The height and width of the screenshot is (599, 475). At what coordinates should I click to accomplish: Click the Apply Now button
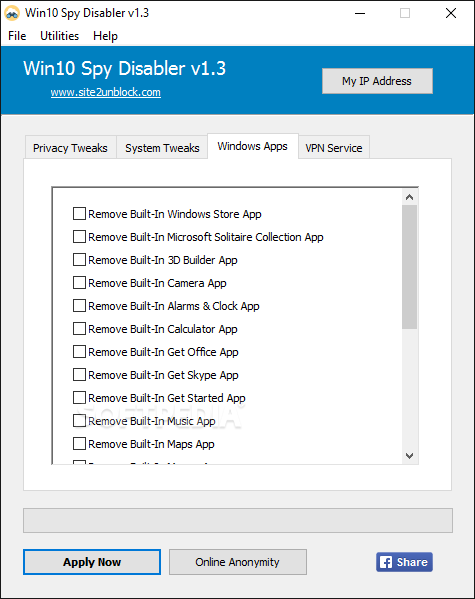pyautogui.click(x=92, y=562)
